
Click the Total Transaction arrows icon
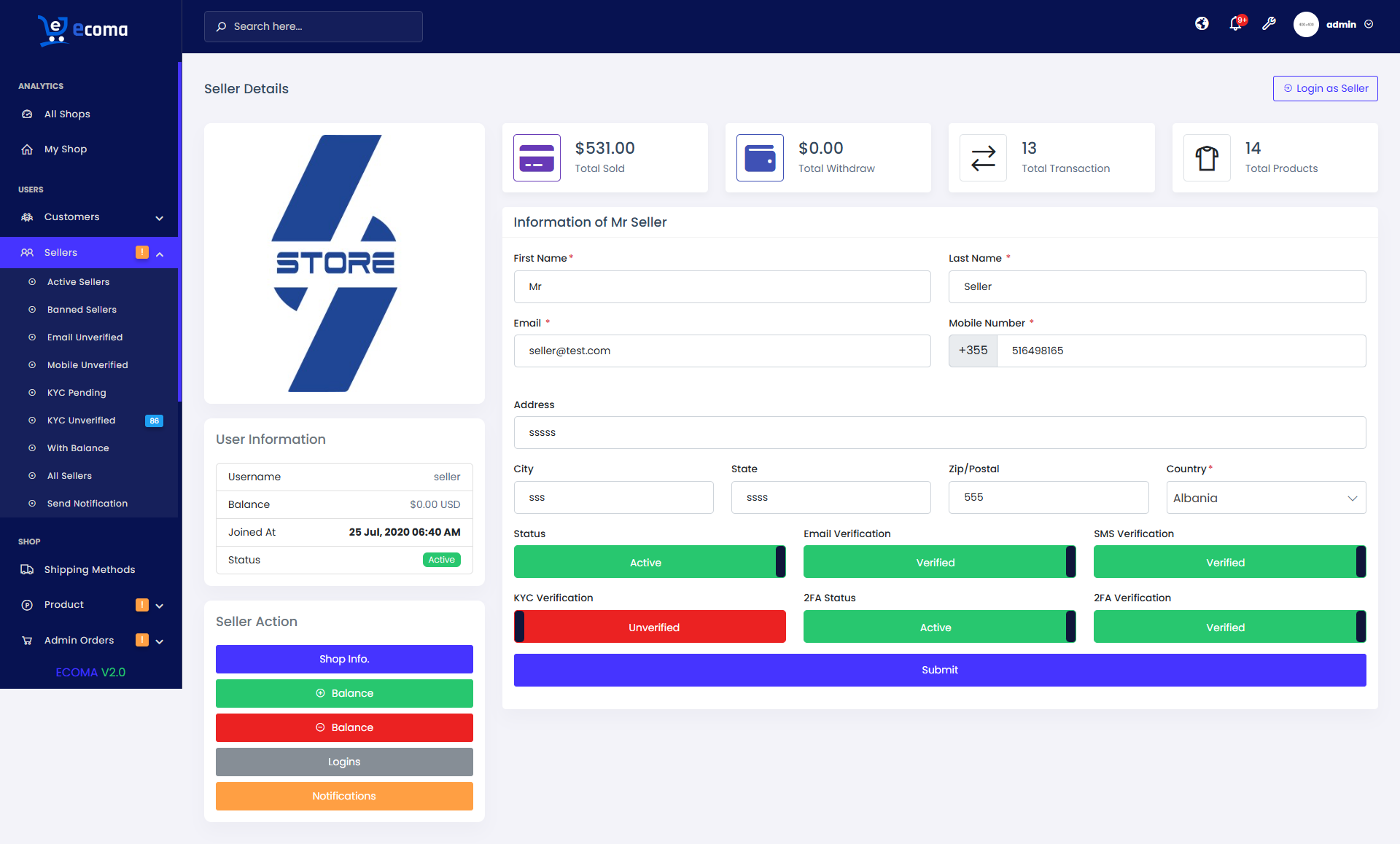983,157
